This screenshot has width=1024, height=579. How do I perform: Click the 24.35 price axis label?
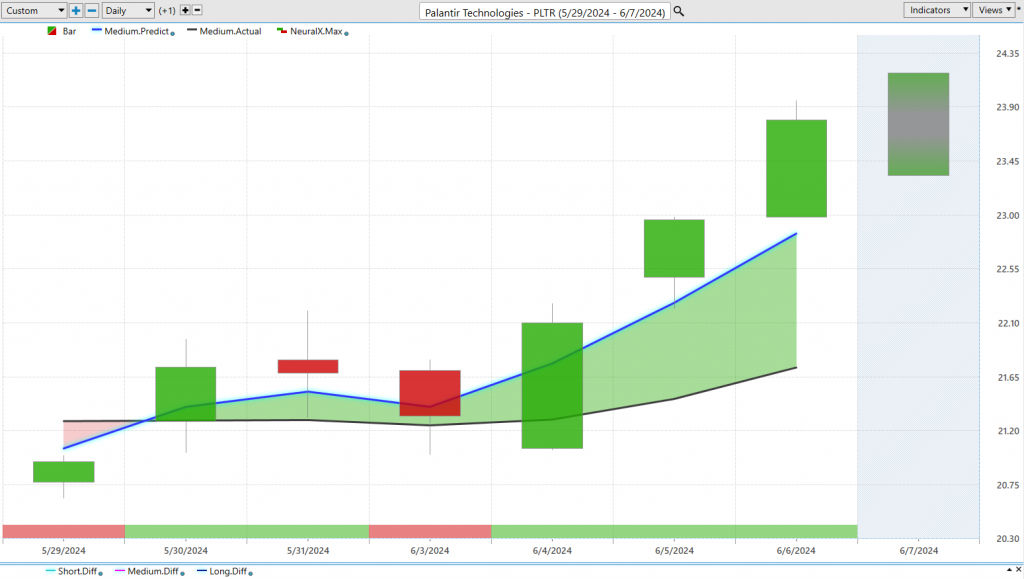coord(1007,54)
